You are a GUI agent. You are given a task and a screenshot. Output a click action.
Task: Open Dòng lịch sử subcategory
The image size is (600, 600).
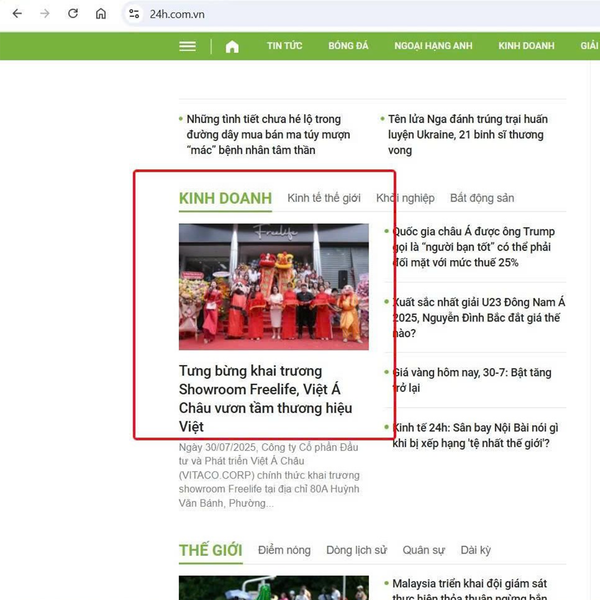356,550
